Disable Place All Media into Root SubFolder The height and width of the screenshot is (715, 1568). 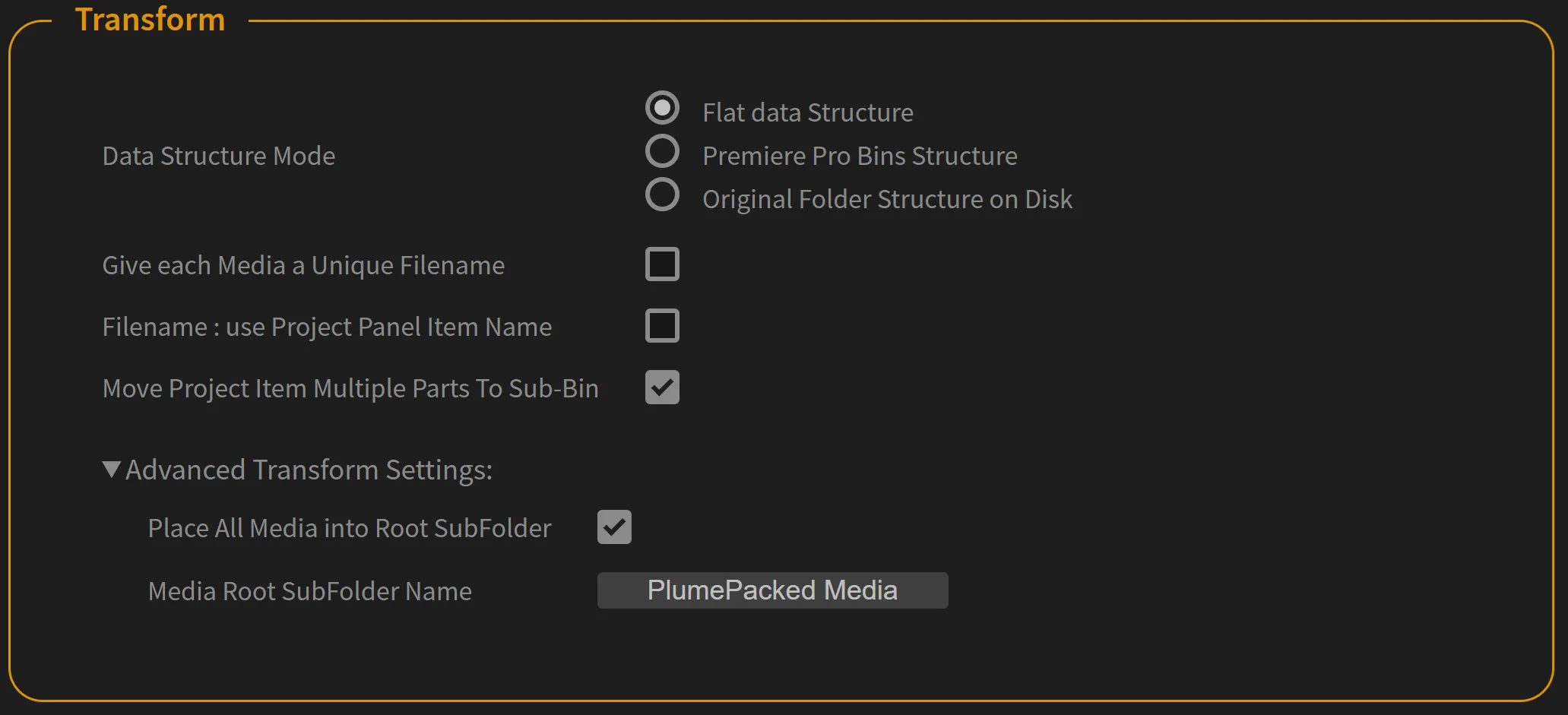614,527
